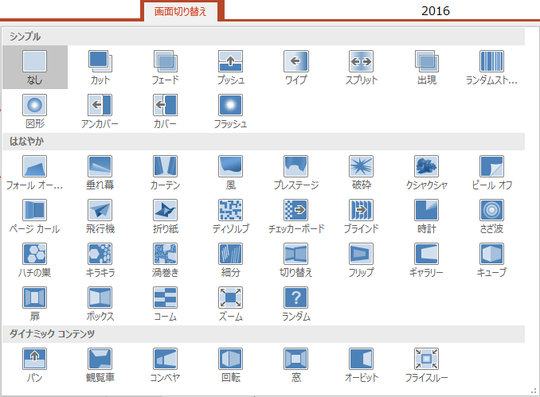Choose the ランダム question-mark transition
The height and width of the screenshot is (397, 540).
[296, 304]
